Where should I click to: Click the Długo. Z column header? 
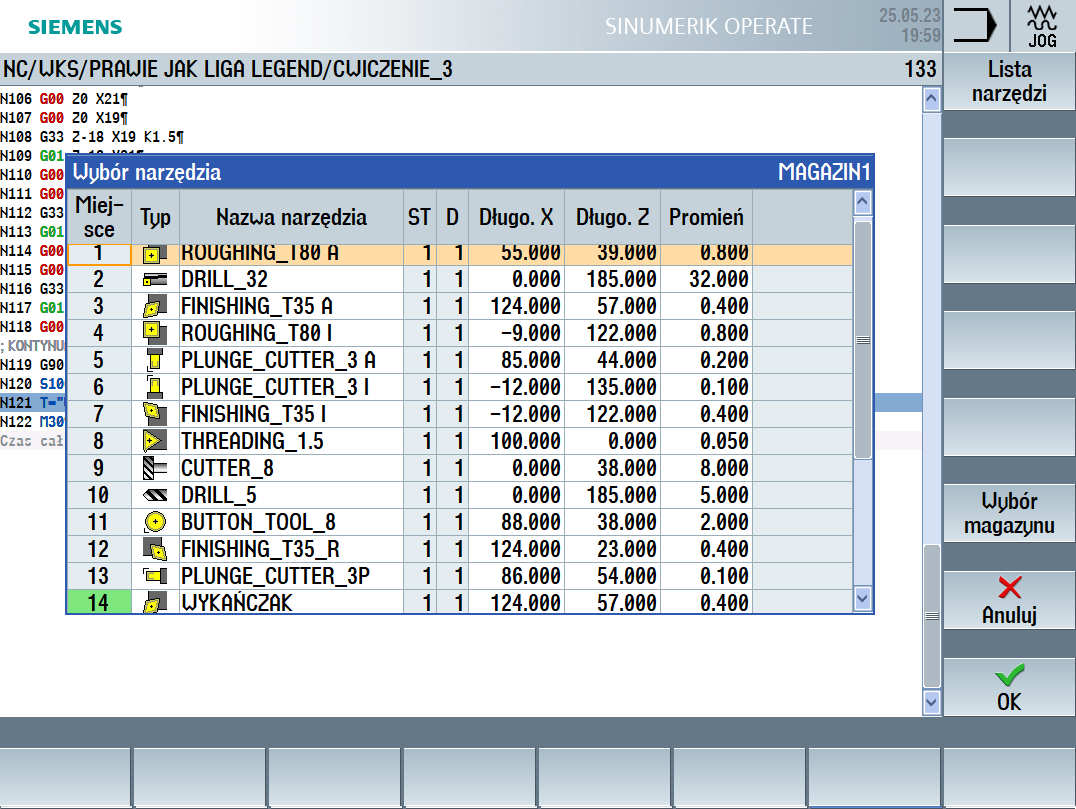click(612, 217)
